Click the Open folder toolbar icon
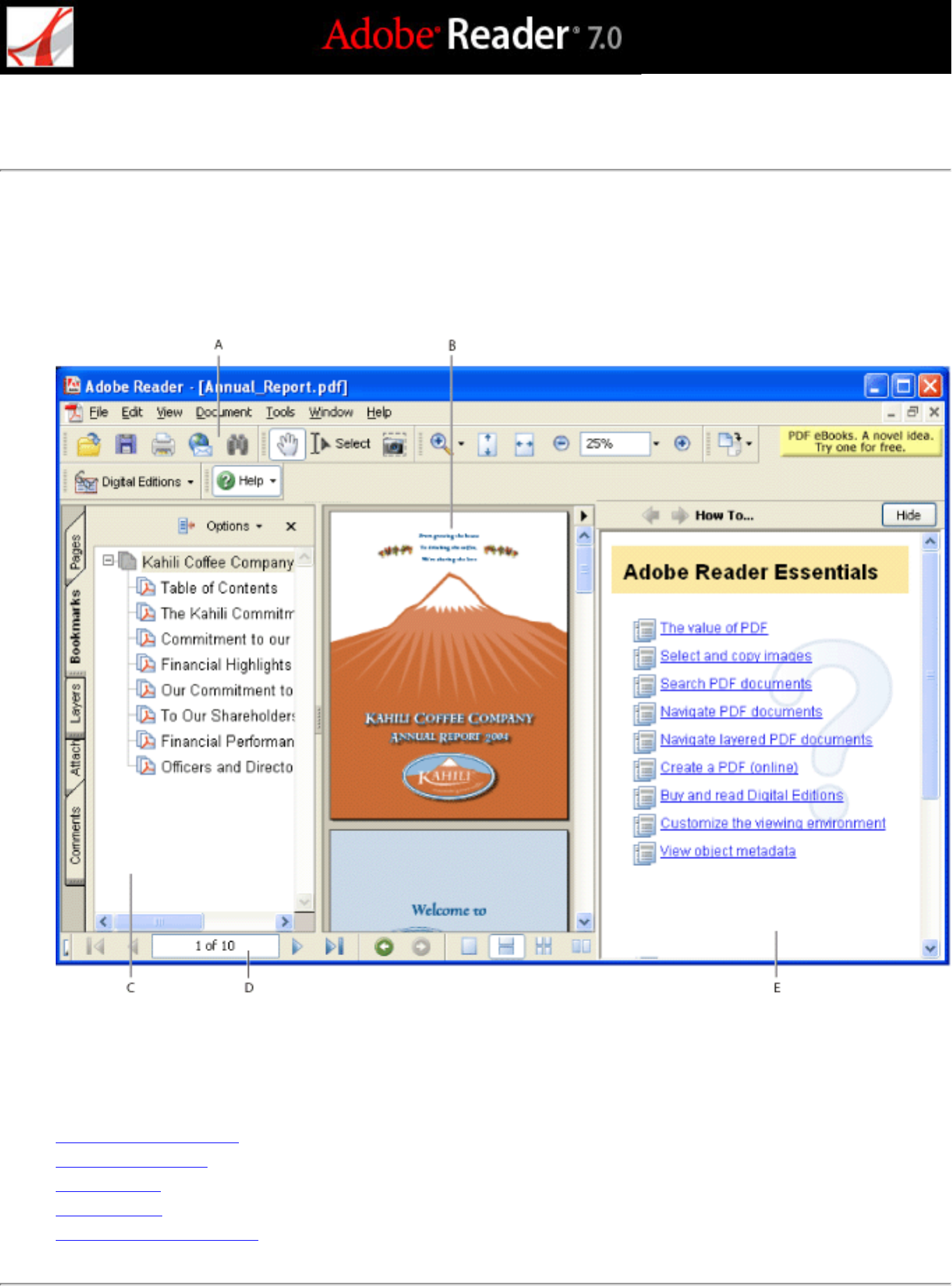952x1286 pixels. [x=89, y=444]
